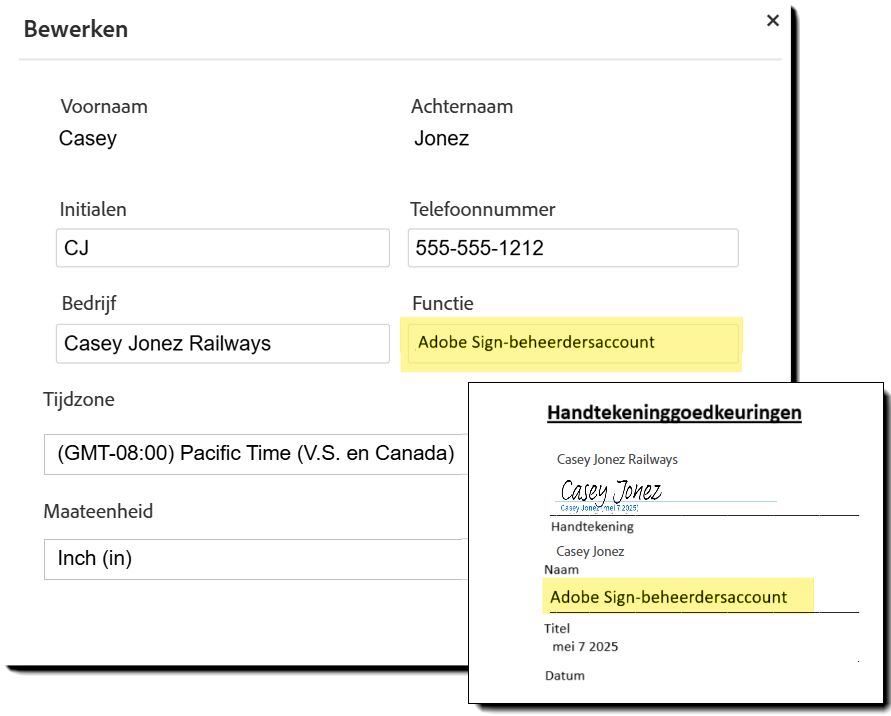This screenshot has height=716, width=891.
Task: Click the highlighted Adobe Sign-beheerdersaccount title in document
Action: pos(669,597)
